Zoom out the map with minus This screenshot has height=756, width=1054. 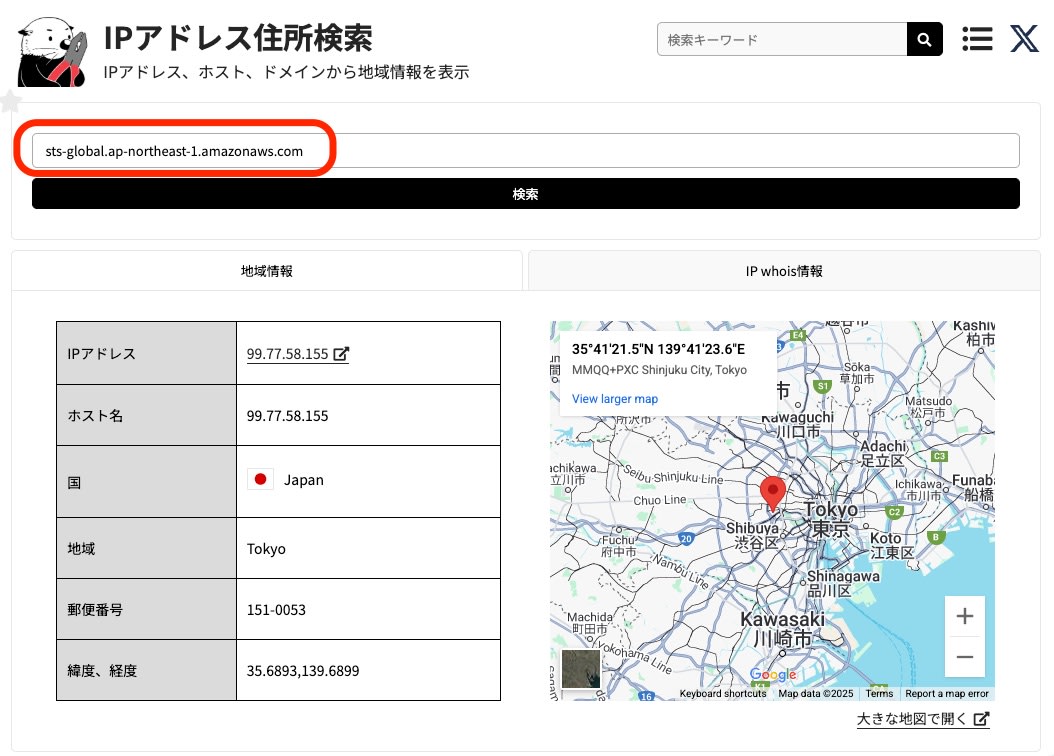(x=965, y=657)
